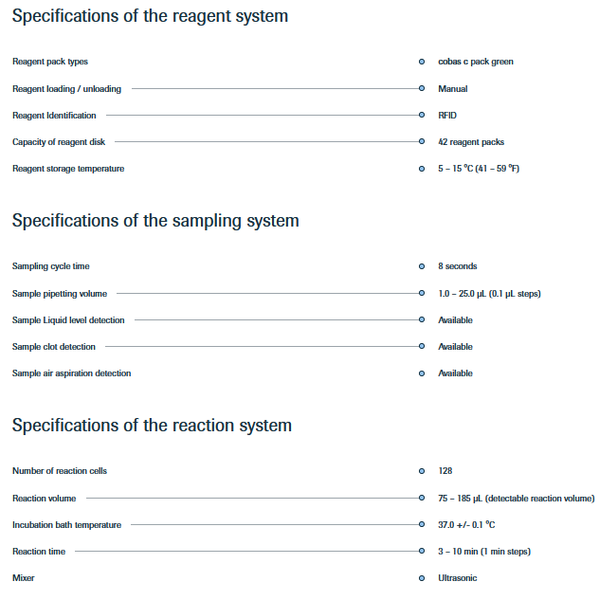Click the 3 – 10 min reaction time value
600x600 pixels.
[484, 551]
